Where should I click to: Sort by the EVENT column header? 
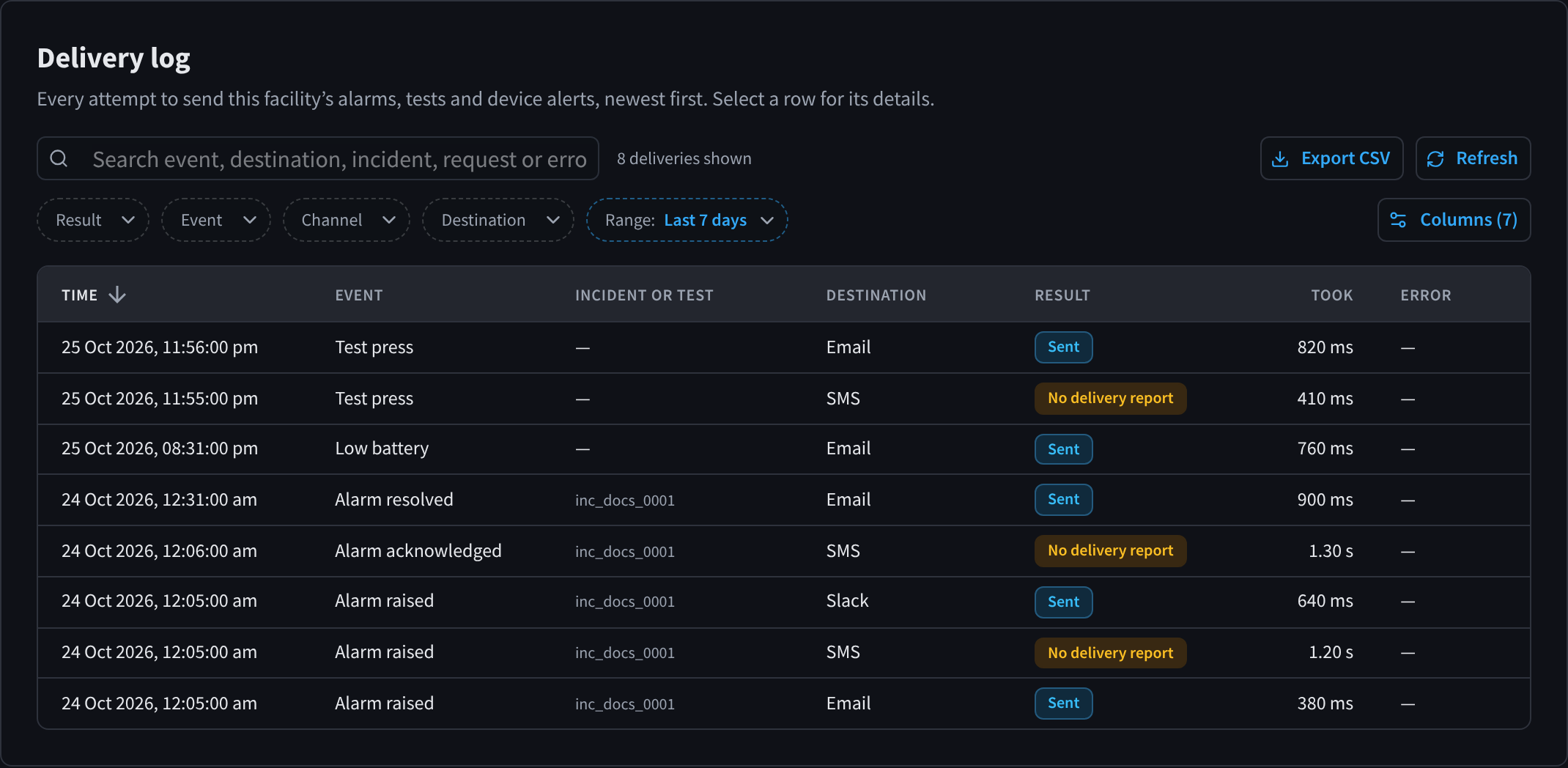(359, 295)
